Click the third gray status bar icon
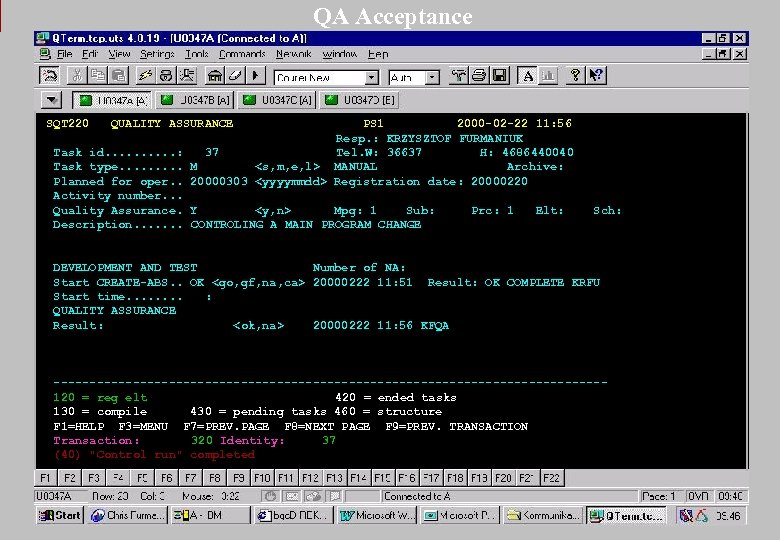Viewport: 780px width, 540px height. pyautogui.click(x=313, y=496)
